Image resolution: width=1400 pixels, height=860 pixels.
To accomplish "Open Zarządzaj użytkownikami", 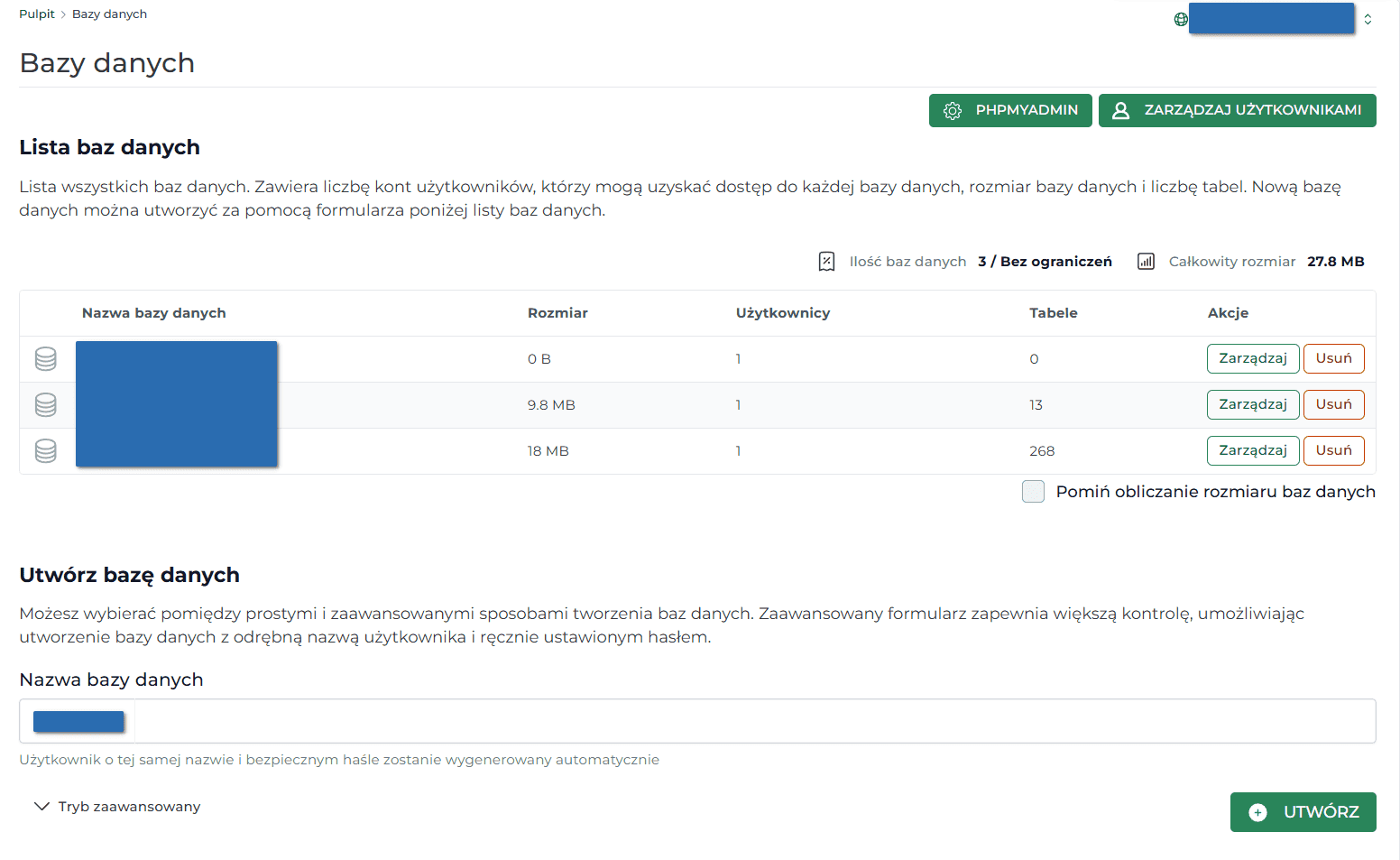I will (x=1238, y=110).
